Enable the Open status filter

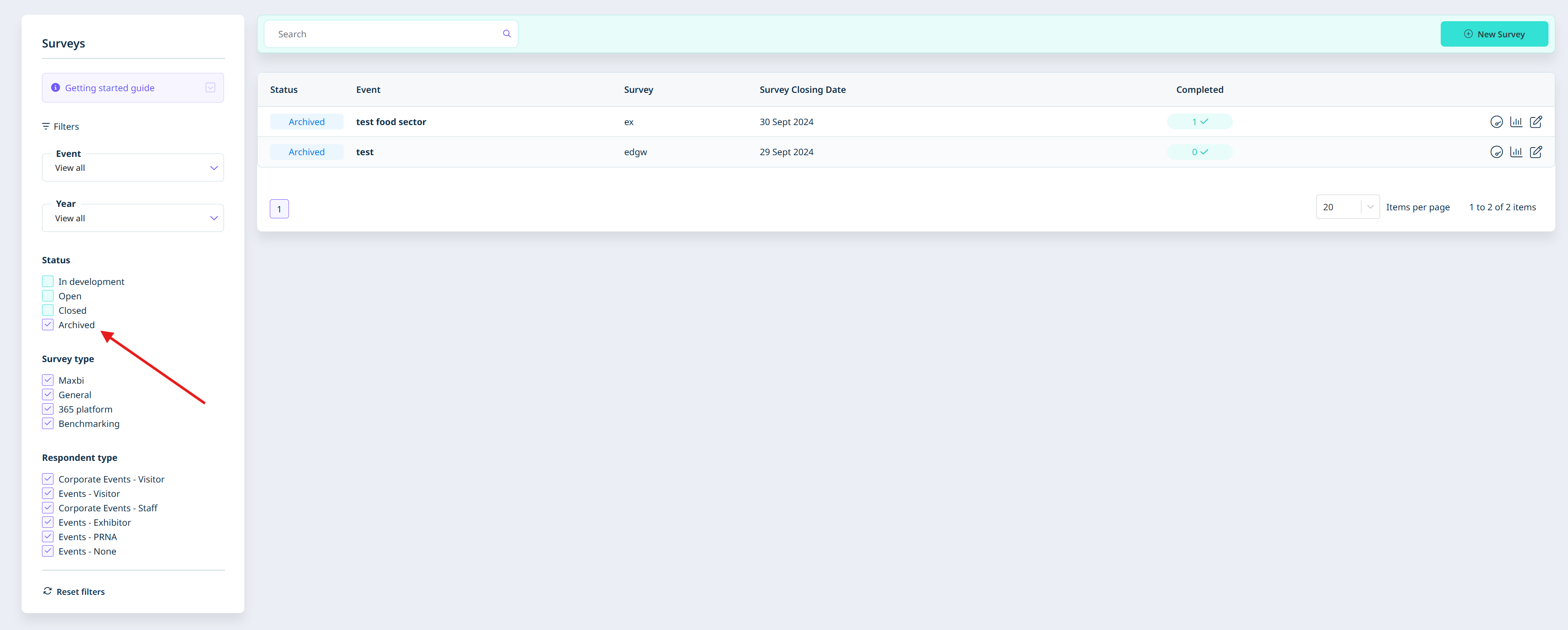coord(48,296)
